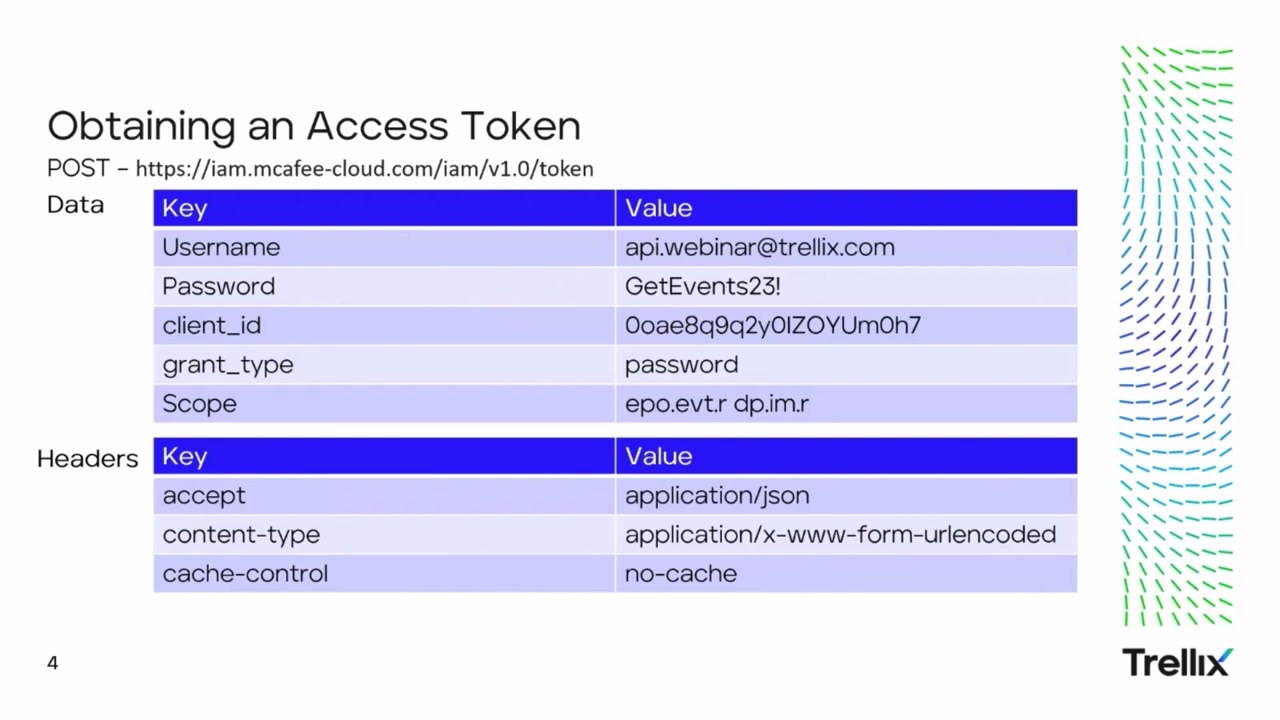This screenshot has height=720, width=1280.
Task: Click the Headers table 'Key' header
Action: [185, 456]
